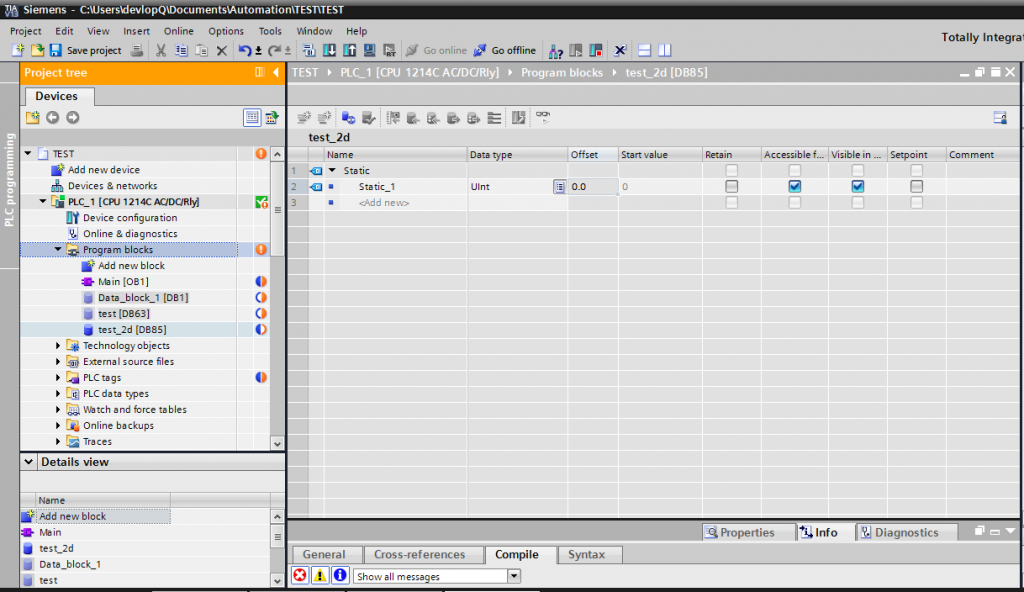1024x592 pixels.
Task: Collapse the PLC_1 device node
Action: tap(42, 202)
